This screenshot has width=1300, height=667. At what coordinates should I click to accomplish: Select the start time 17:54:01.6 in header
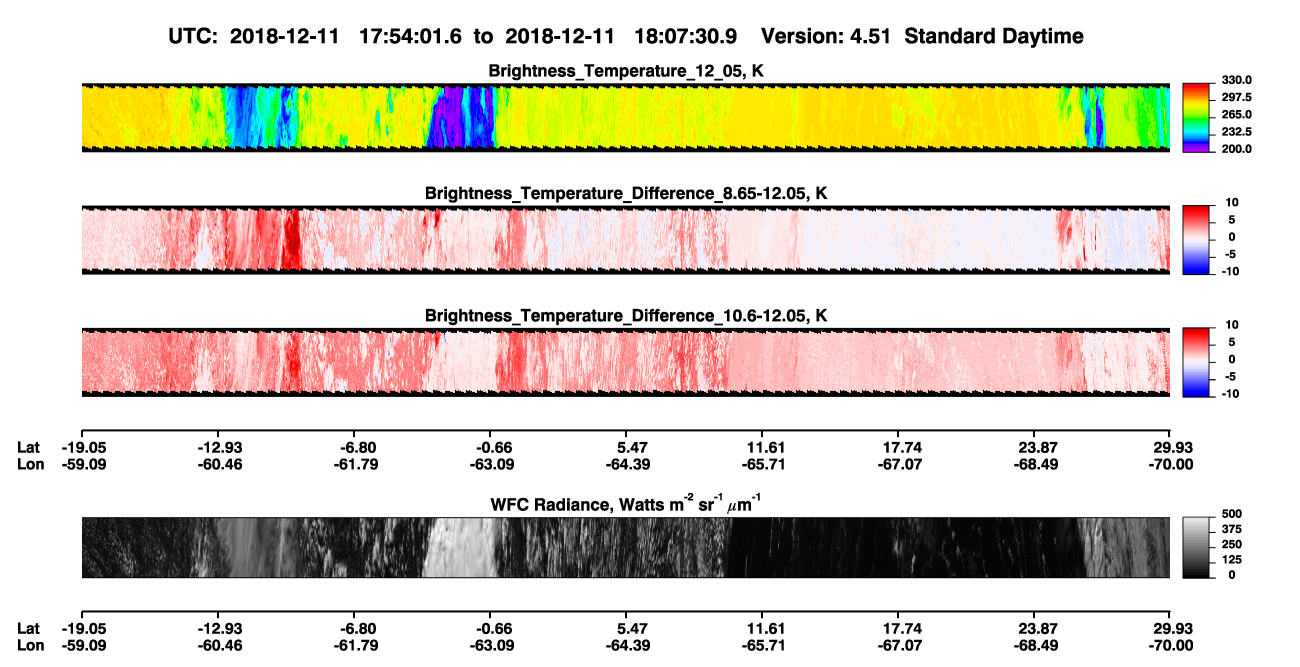[409, 37]
